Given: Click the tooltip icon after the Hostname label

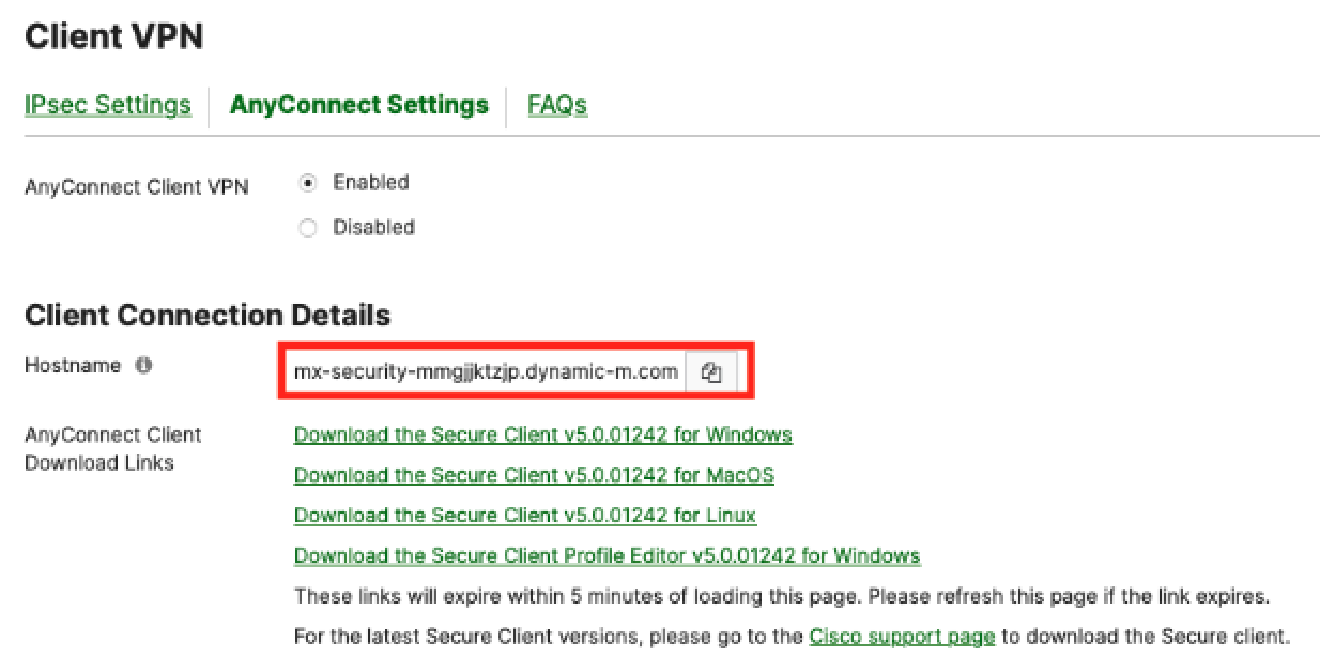Looking at the screenshot, I should click(143, 364).
